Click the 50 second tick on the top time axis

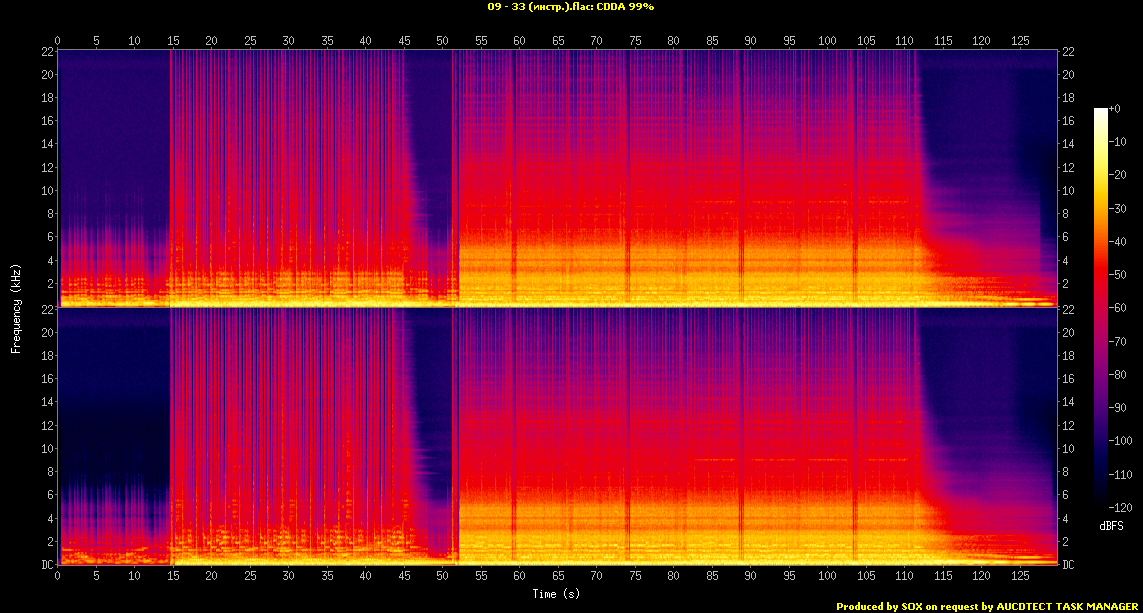(443, 41)
